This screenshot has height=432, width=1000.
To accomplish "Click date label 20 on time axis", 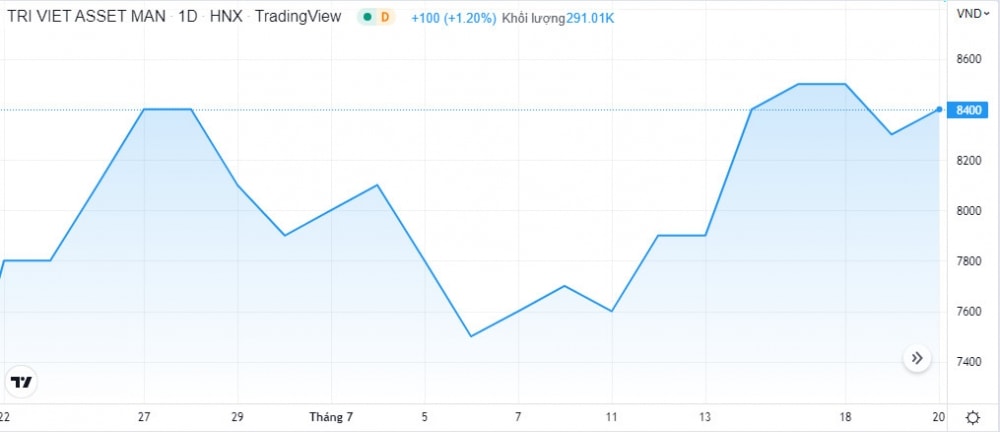I will click(938, 417).
